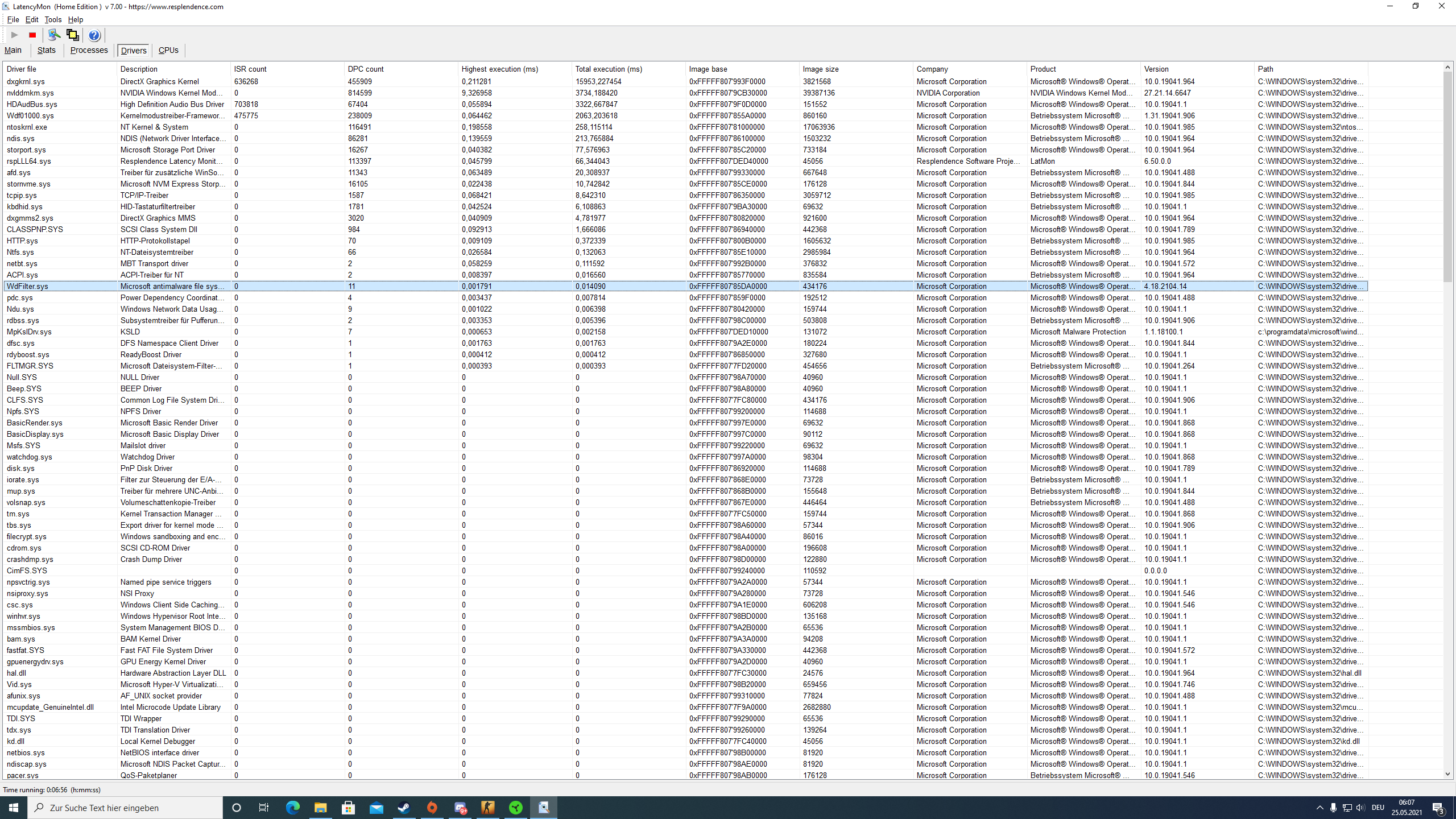1456x819 pixels.
Task: Click the gray Start monitoring play icon
Action: coord(15,35)
